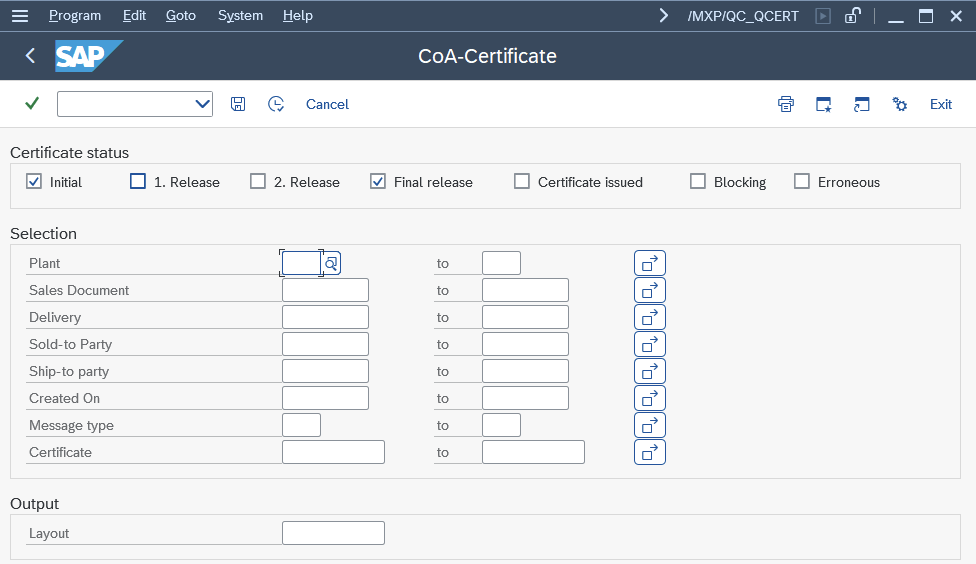Click the Exit button
Screen dimensions: 976x564
click(941, 104)
